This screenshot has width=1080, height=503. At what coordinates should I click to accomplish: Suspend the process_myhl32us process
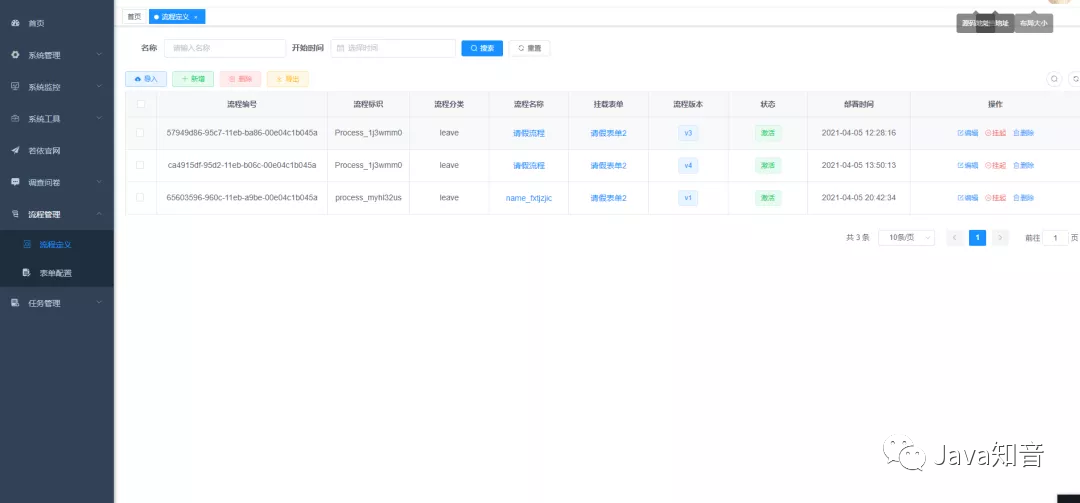[995, 198]
